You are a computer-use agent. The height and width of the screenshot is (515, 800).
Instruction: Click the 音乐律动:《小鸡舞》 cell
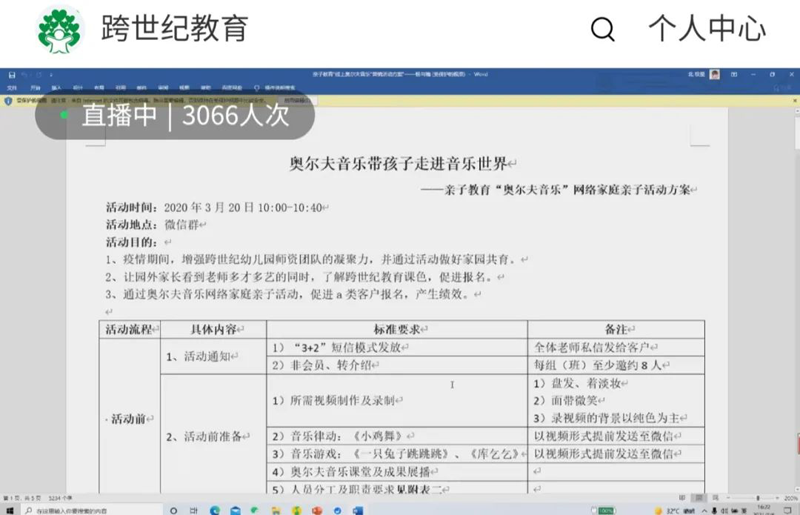[x=397, y=436]
